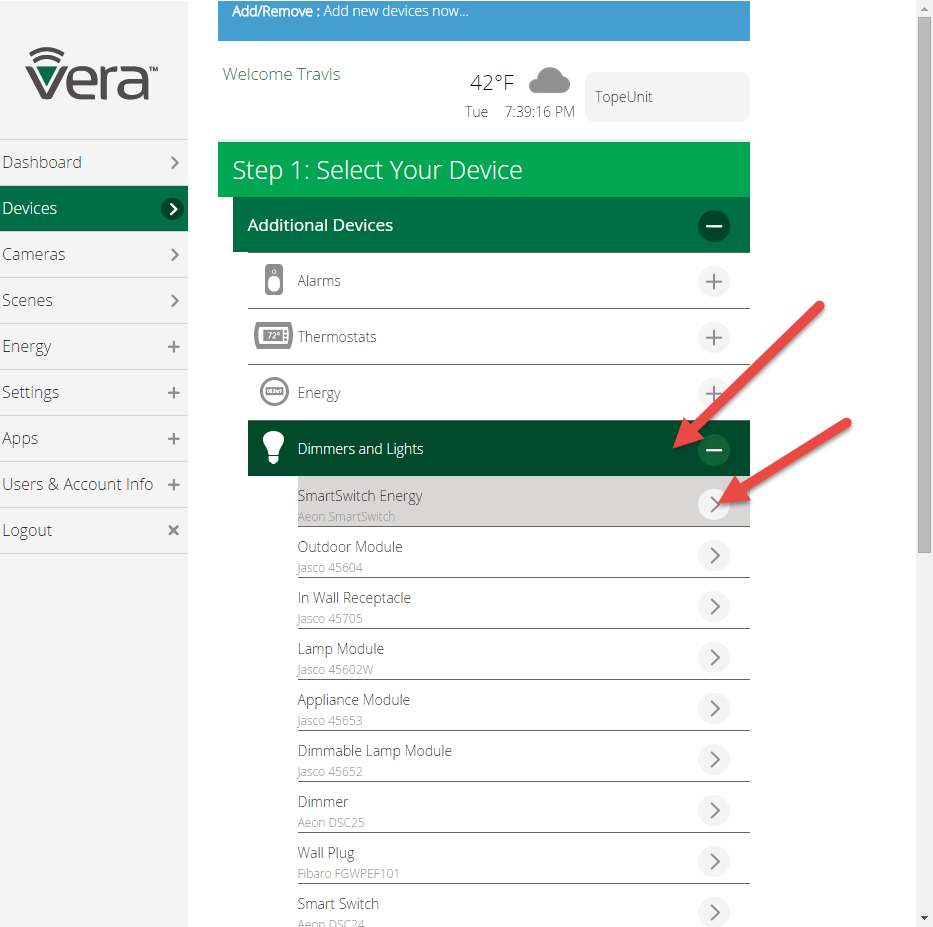Click the Logout X icon
933x927 pixels.
pos(173,530)
